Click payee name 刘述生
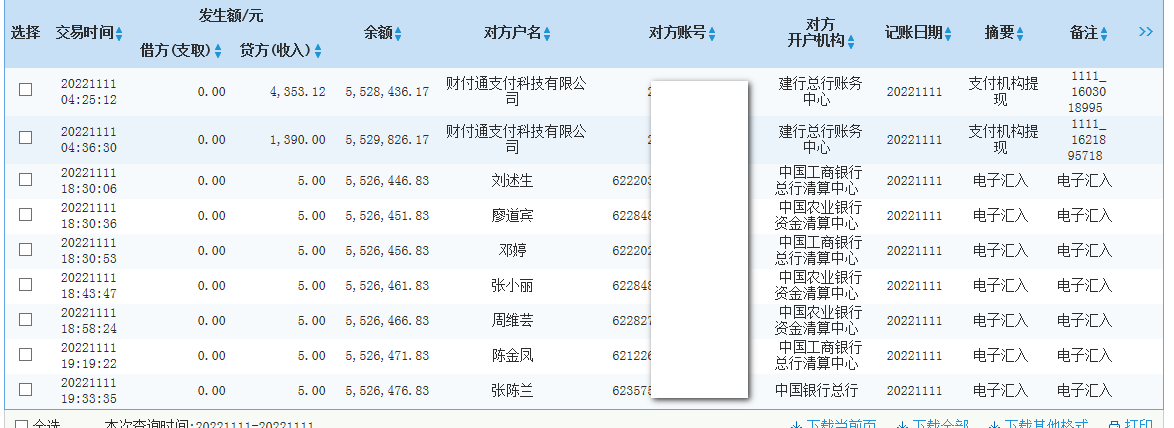This screenshot has height=428, width=1174. click(512, 181)
